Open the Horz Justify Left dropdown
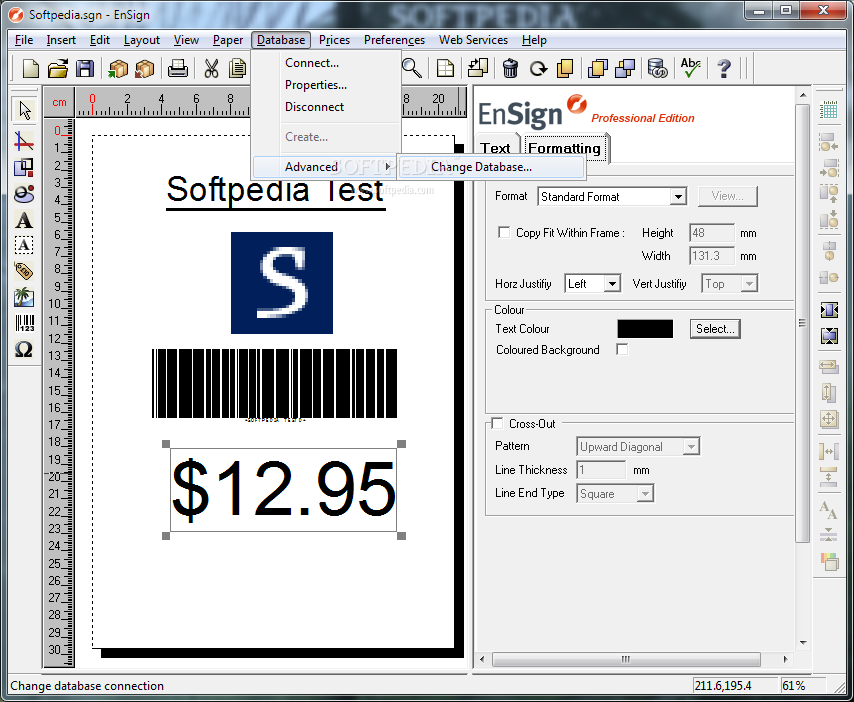Image resolution: width=854 pixels, height=702 pixels. click(612, 284)
